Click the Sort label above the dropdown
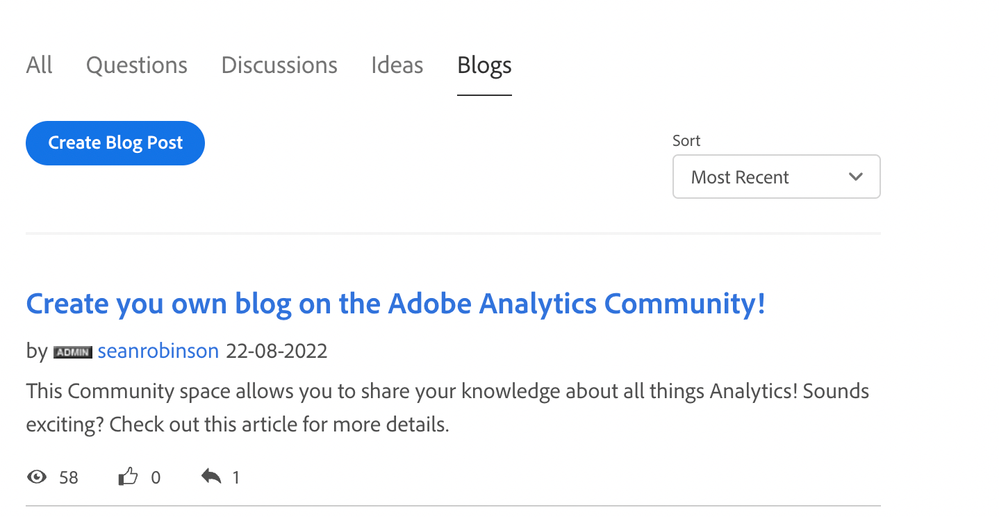This screenshot has height=517, width=999. (x=686, y=141)
